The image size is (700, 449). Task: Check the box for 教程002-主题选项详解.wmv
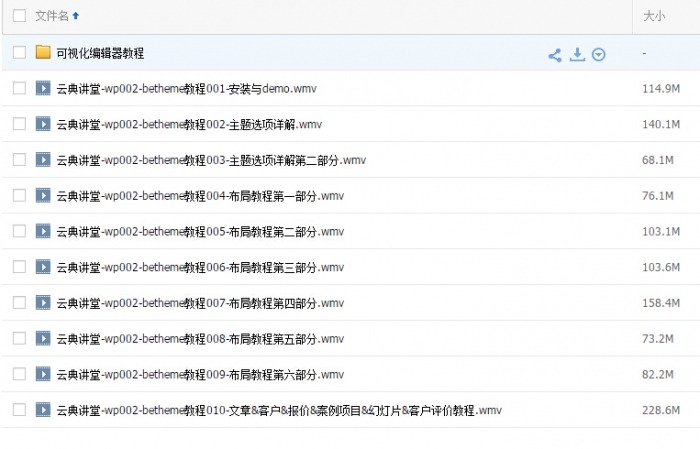coord(19,124)
